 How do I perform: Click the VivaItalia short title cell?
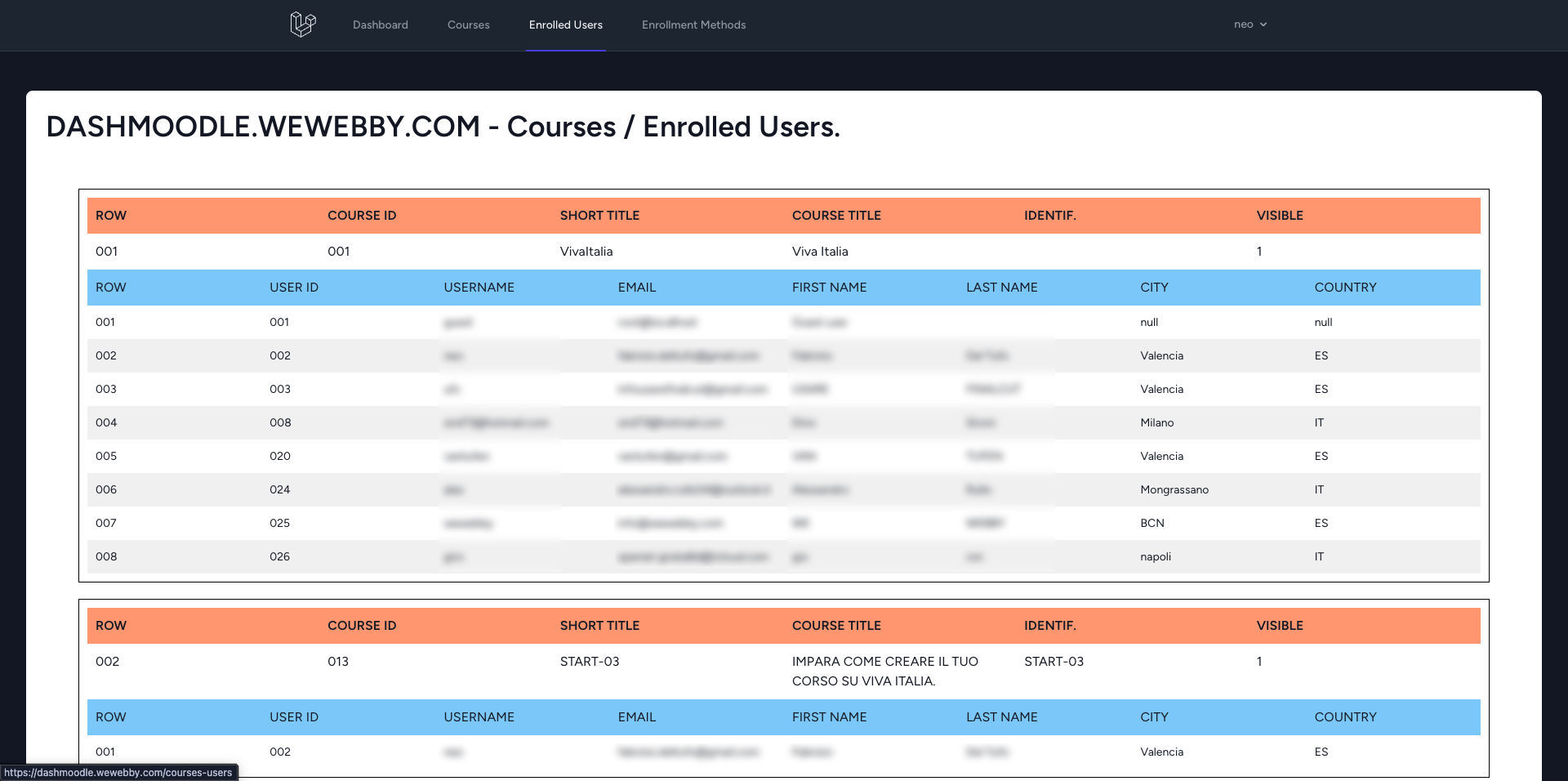pos(586,252)
